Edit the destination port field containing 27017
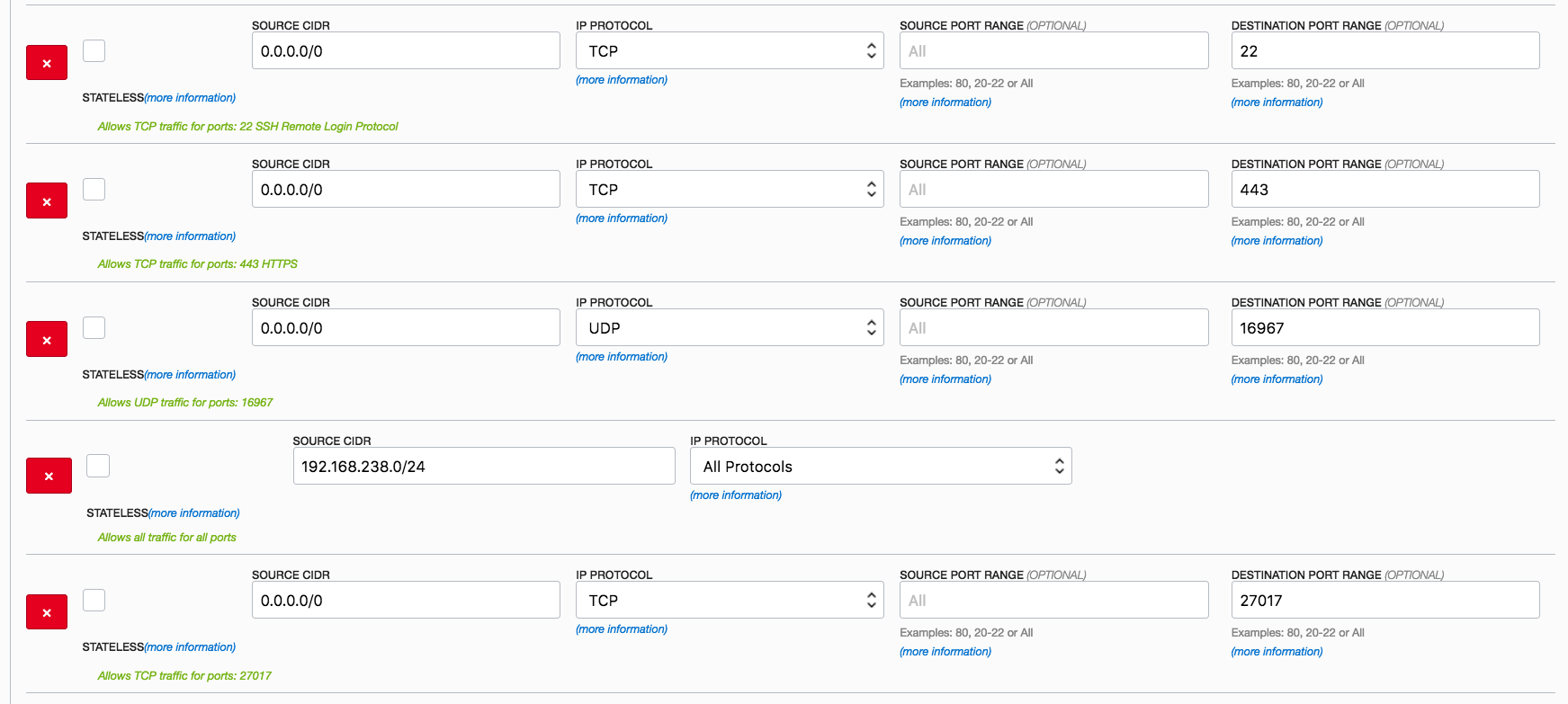 1384,601
